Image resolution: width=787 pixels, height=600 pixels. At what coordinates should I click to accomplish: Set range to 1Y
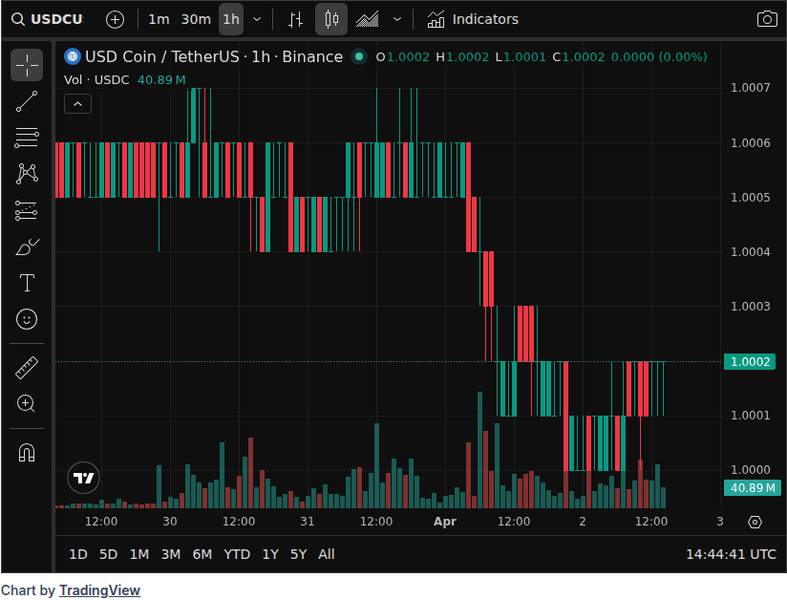click(x=270, y=554)
